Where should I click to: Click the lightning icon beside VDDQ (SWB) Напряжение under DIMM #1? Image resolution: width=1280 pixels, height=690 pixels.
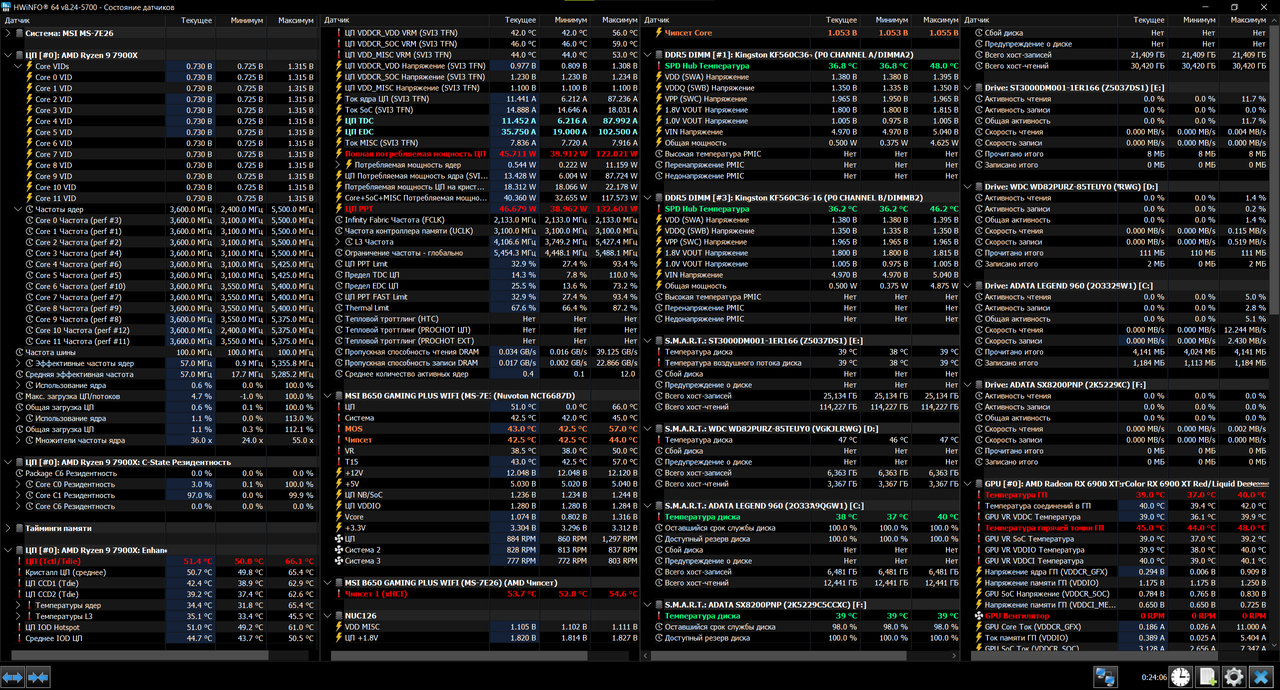click(658, 88)
